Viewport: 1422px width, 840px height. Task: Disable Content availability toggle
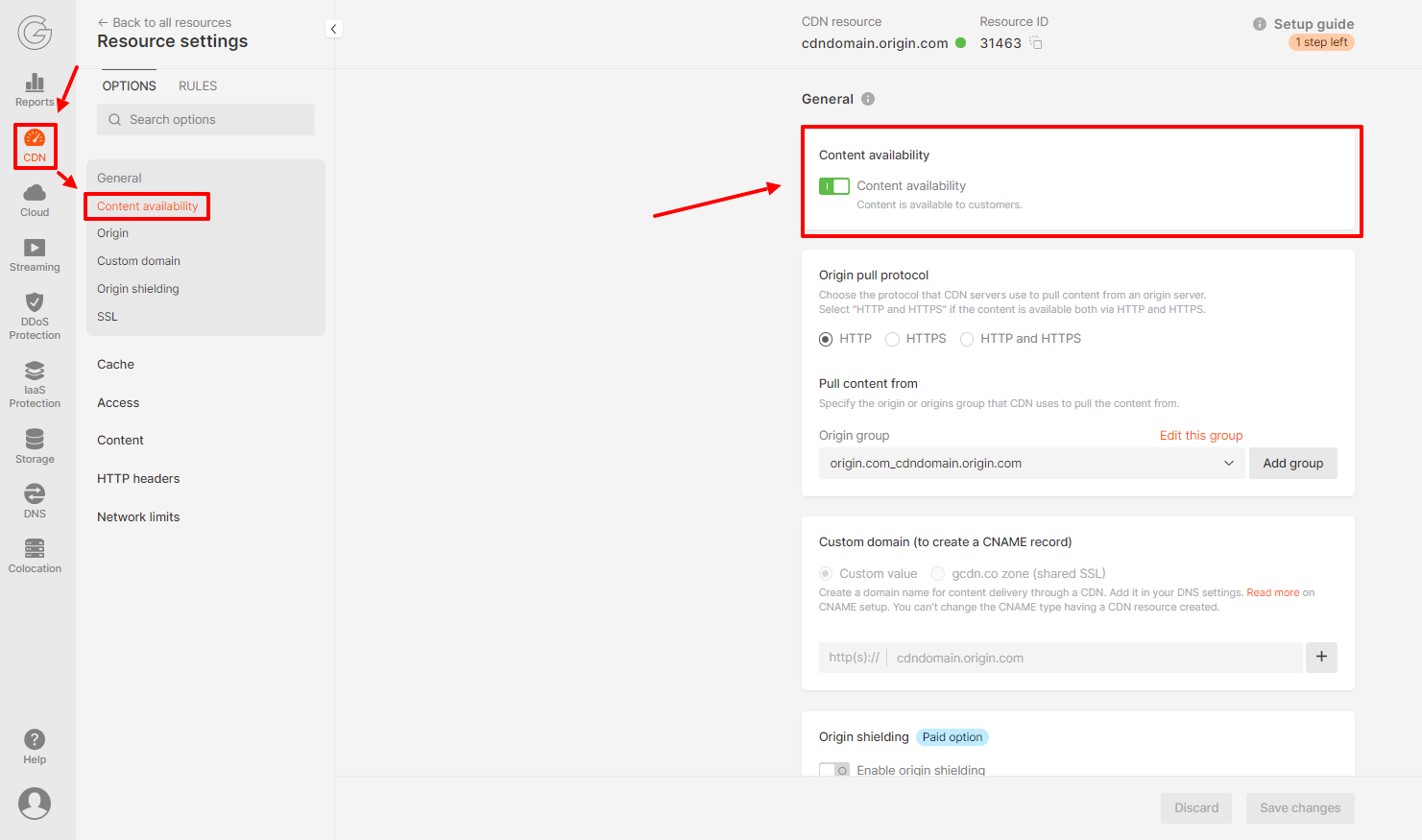tap(833, 185)
